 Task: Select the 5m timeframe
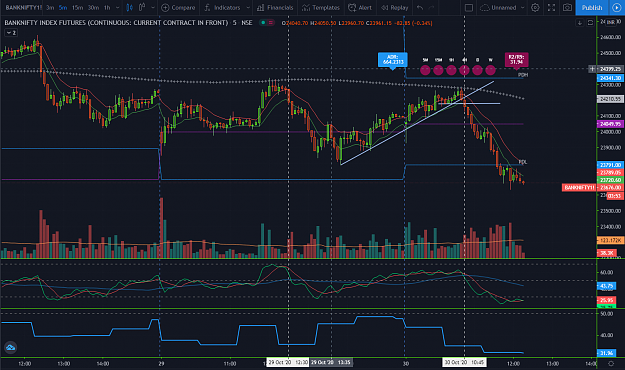(63, 8)
